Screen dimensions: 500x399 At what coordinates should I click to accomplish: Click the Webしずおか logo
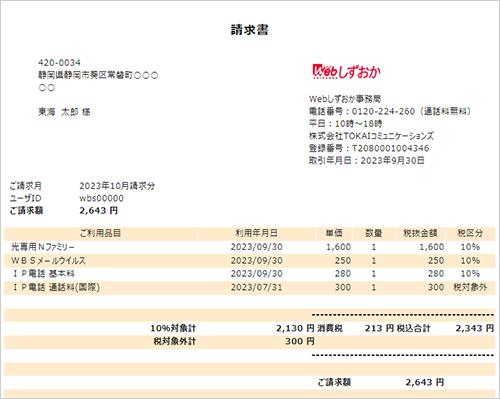(x=346, y=71)
